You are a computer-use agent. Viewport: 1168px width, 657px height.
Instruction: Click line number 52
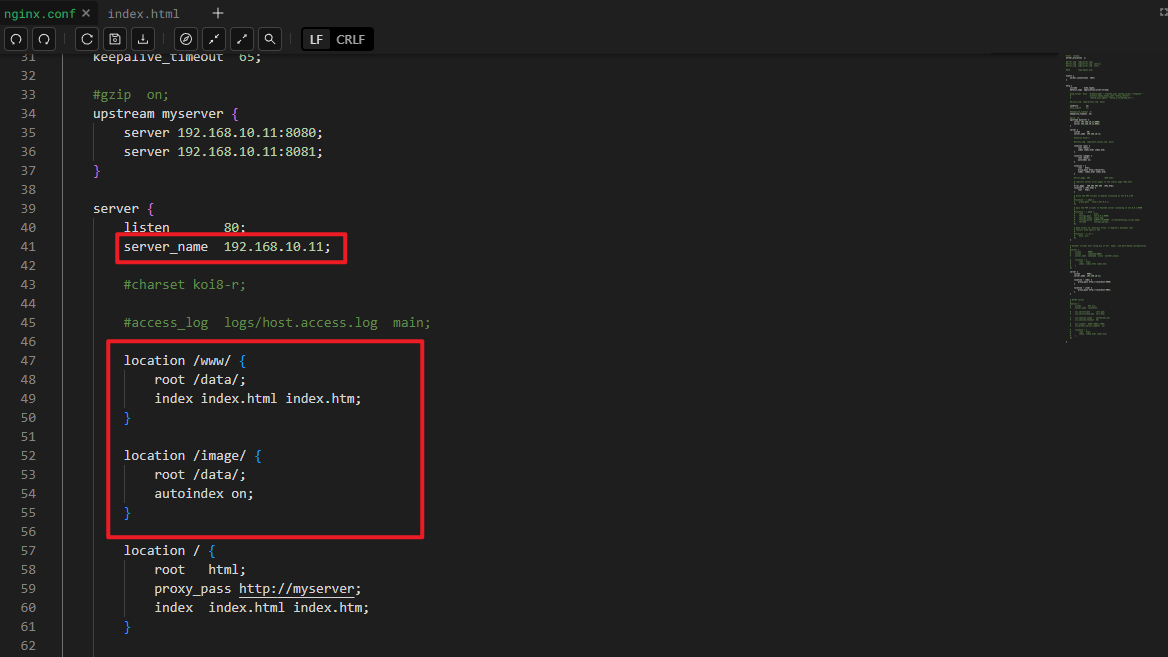click(28, 455)
